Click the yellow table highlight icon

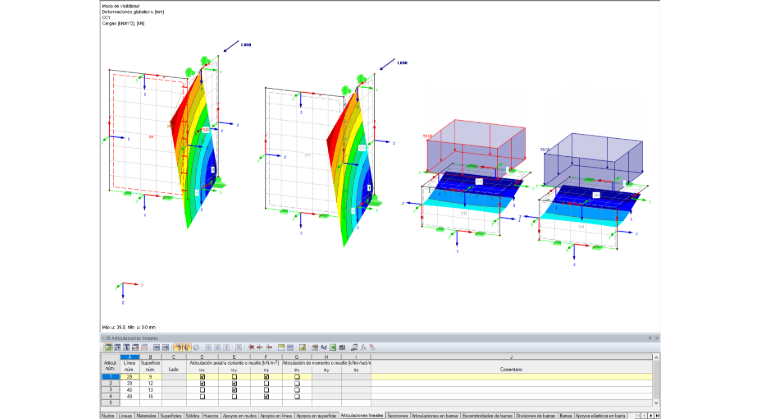(x=281, y=347)
